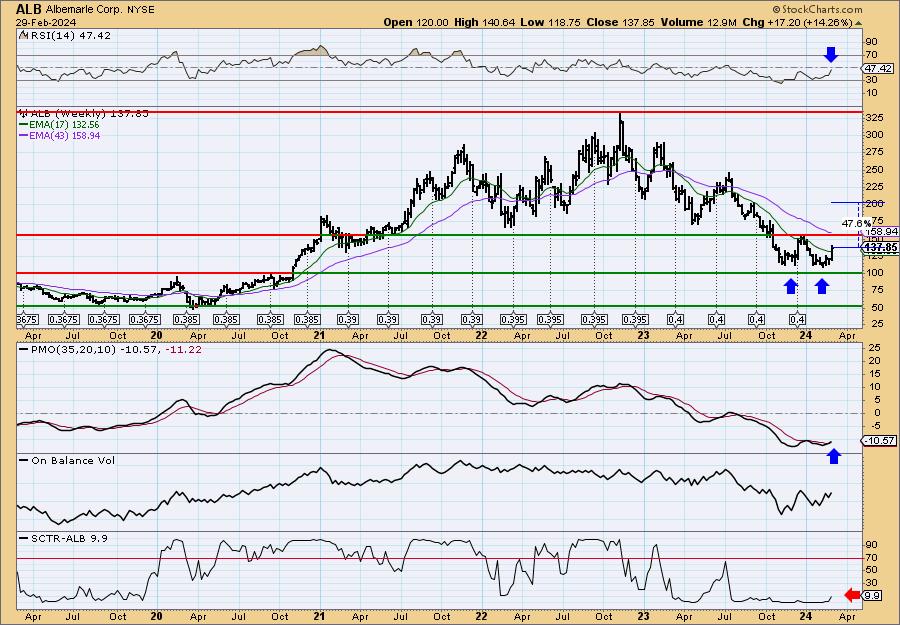This screenshot has width=900, height=625.
Task: Click the Chg +17.20 (+14.26%) value
Action: [x=797, y=22]
